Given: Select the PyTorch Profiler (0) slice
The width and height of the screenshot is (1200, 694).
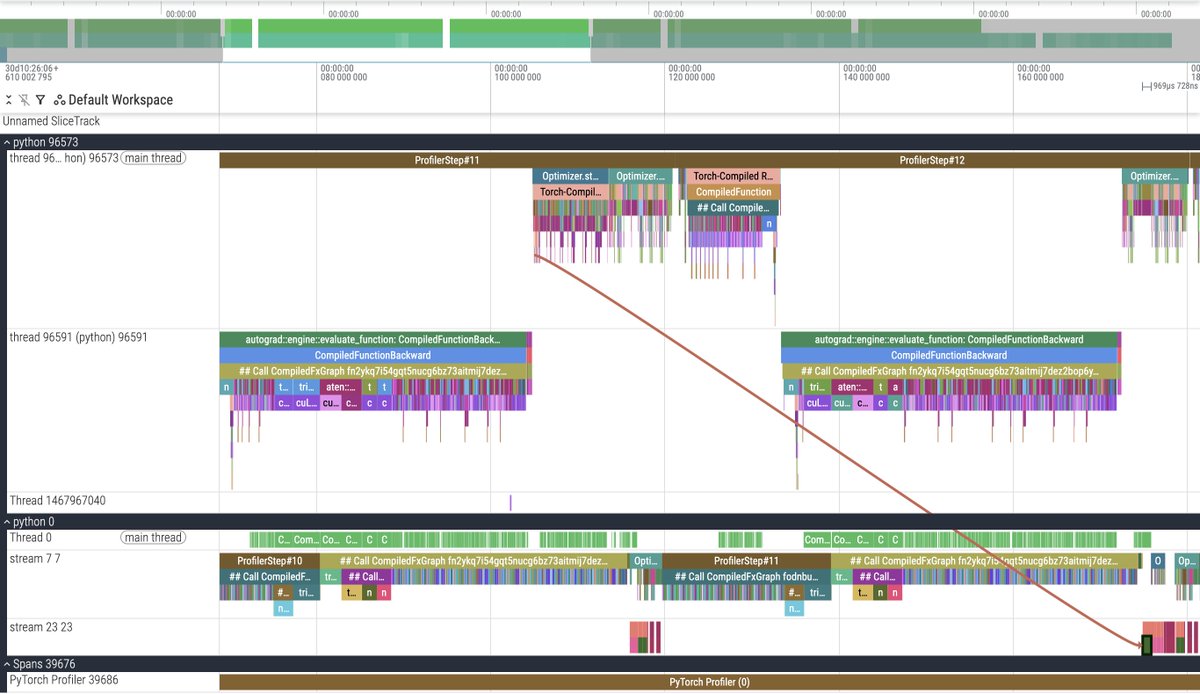Looking at the screenshot, I should coord(709,682).
